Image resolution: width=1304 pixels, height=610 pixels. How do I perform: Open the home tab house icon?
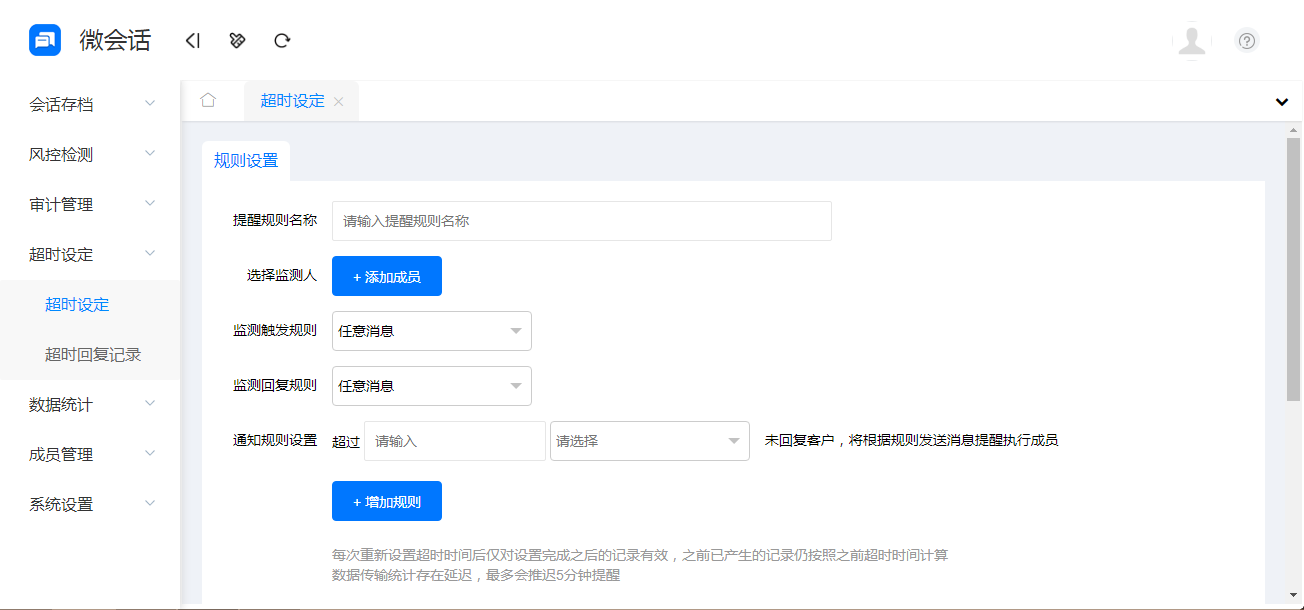[x=209, y=100]
